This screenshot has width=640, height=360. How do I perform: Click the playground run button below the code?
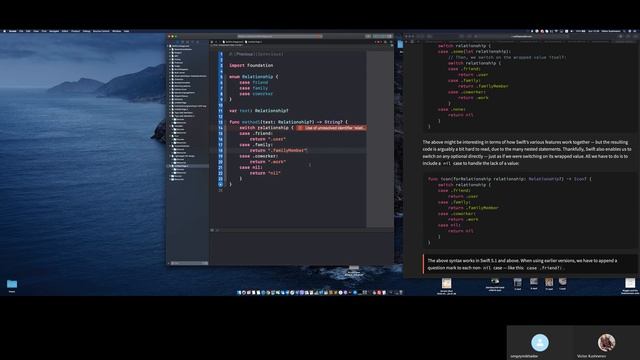click(220, 184)
